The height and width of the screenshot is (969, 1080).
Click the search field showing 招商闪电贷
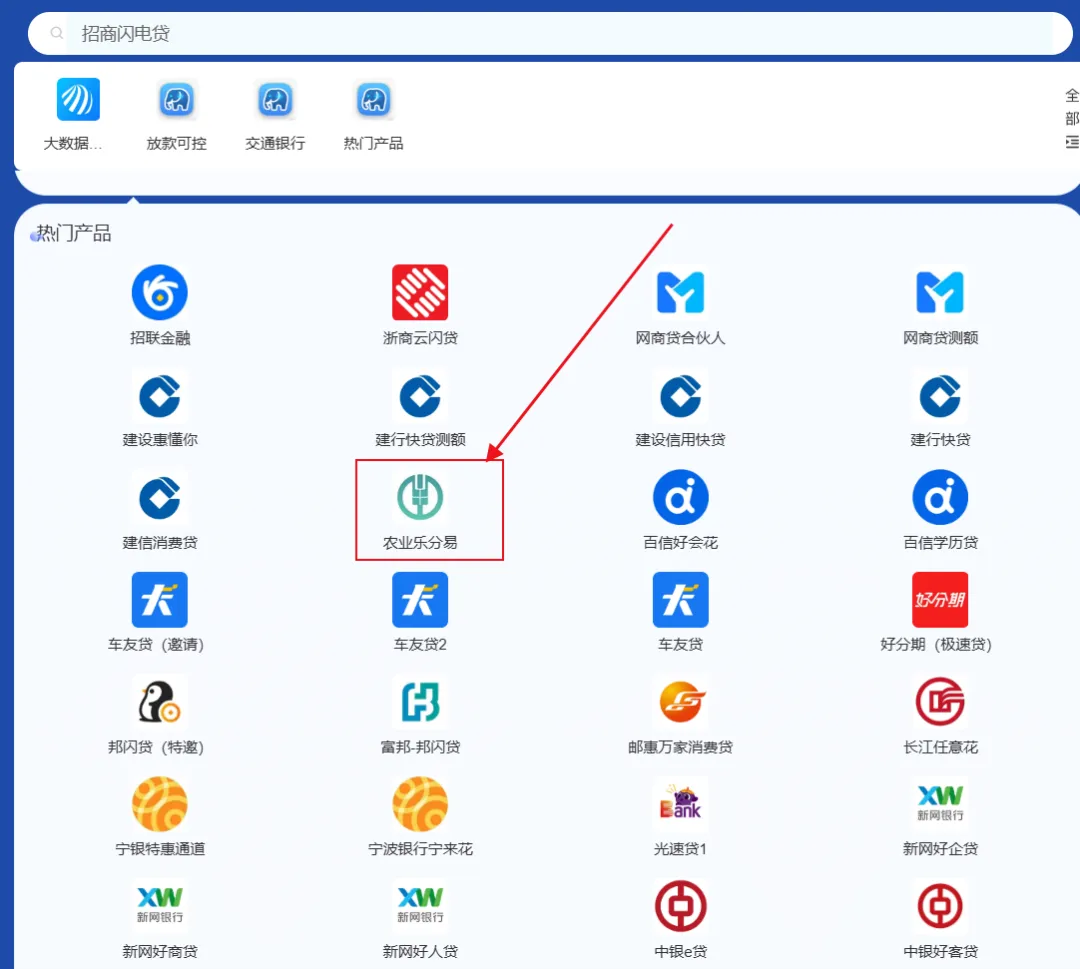point(550,33)
